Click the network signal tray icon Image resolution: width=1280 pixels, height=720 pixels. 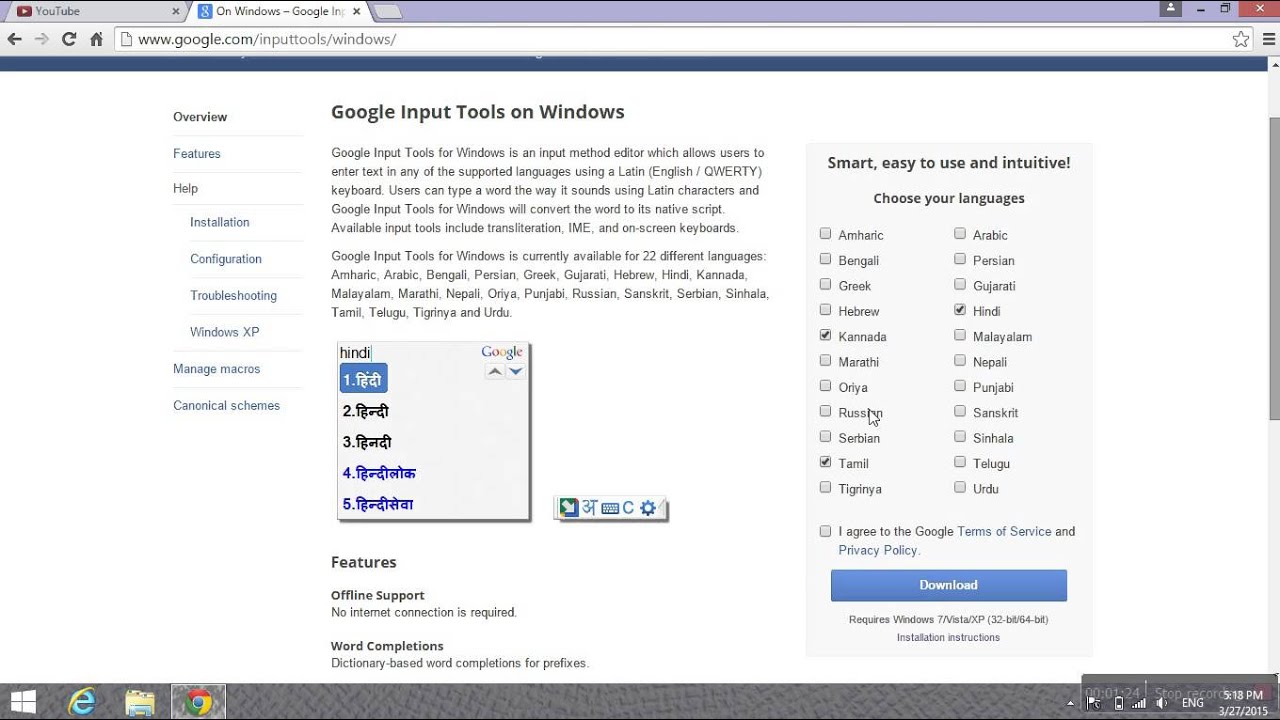click(x=1140, y=703)
